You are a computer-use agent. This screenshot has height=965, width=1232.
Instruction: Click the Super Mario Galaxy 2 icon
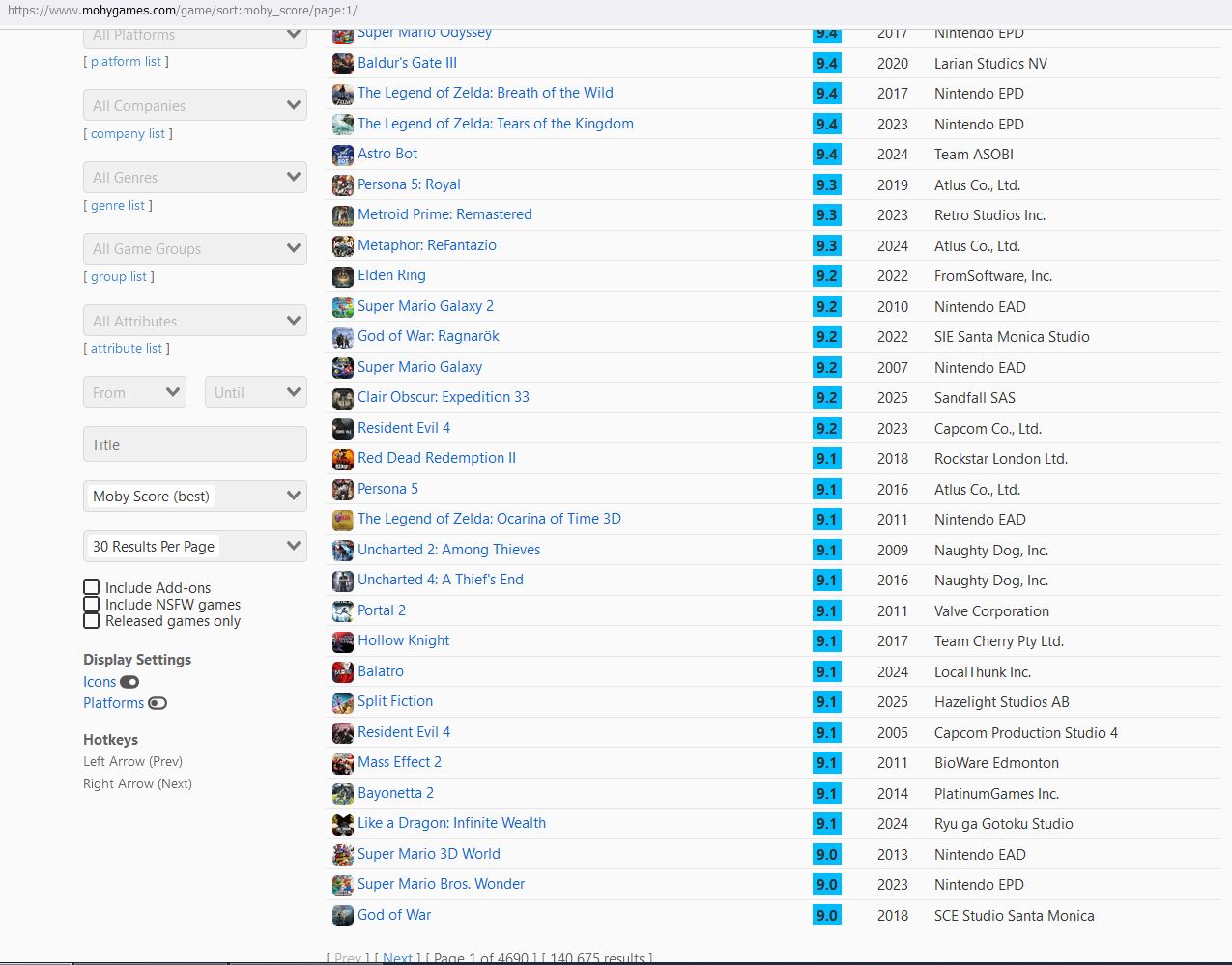(x=343, y=307)
